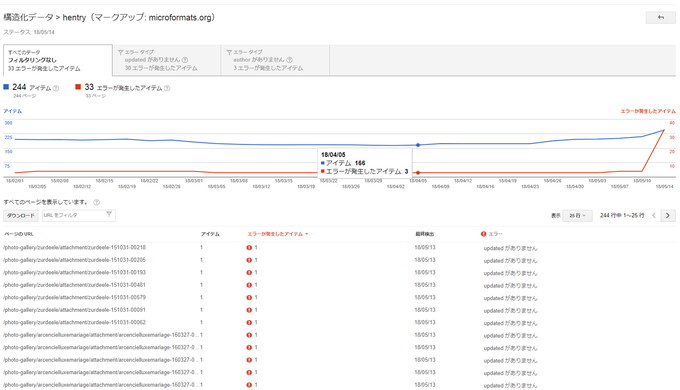Switch to updated がありません error type tab
Screen dimensions: 680x390
[x=167, y=60]
